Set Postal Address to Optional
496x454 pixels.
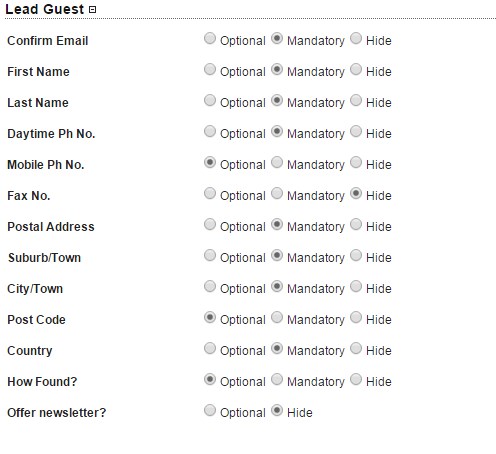tap(210, 224)
